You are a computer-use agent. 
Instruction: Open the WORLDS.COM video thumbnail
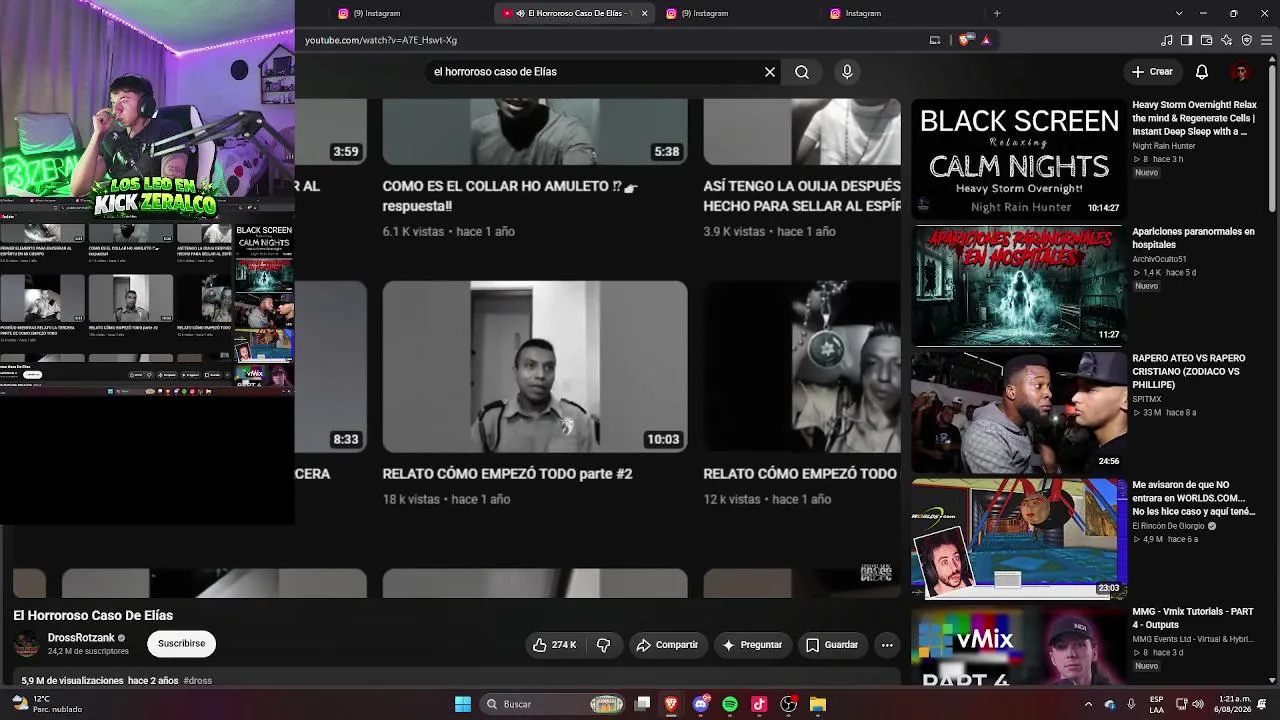(x=1018, y=539)
